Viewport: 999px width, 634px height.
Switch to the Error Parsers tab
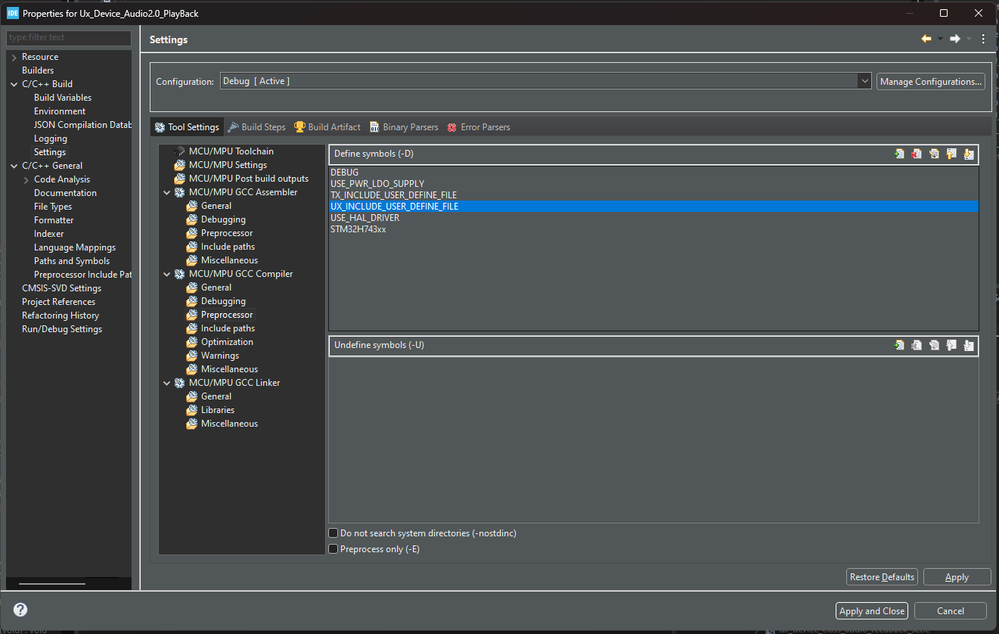pyautogui.click(x=478, y=127)
